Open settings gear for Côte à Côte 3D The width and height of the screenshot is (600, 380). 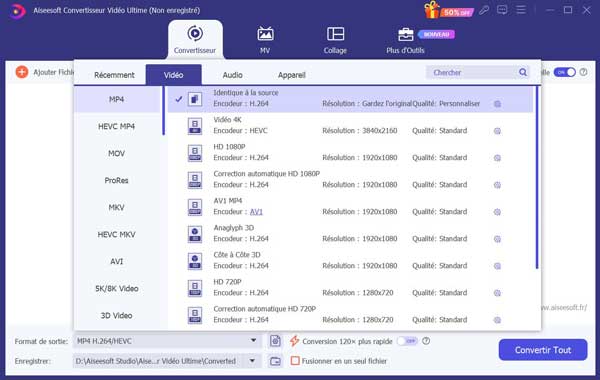tap(497, 266)
